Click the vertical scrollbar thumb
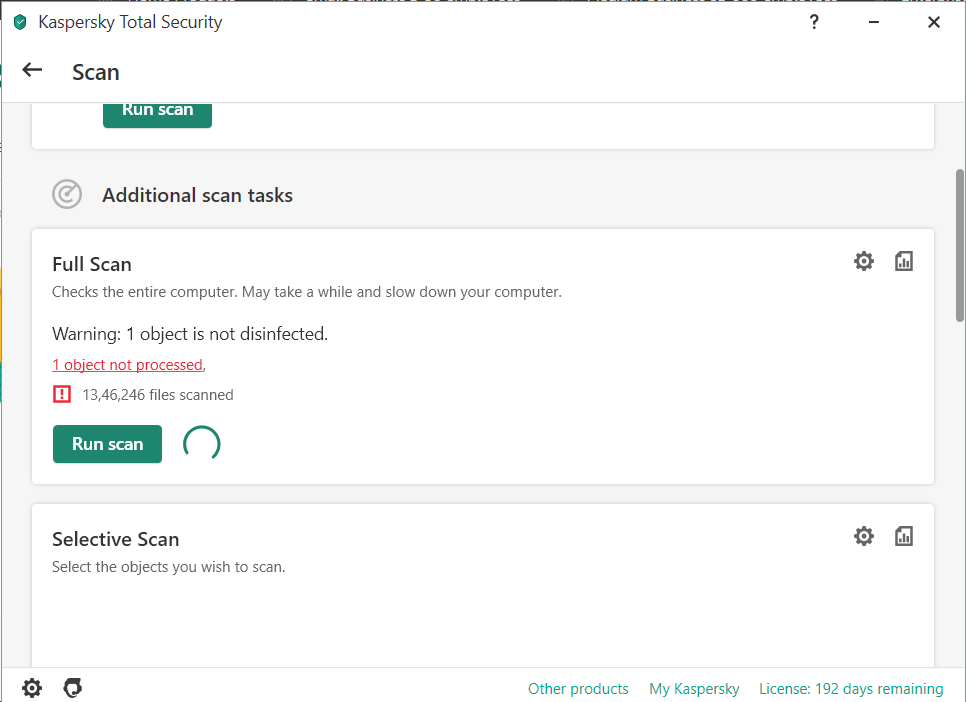 960,245
